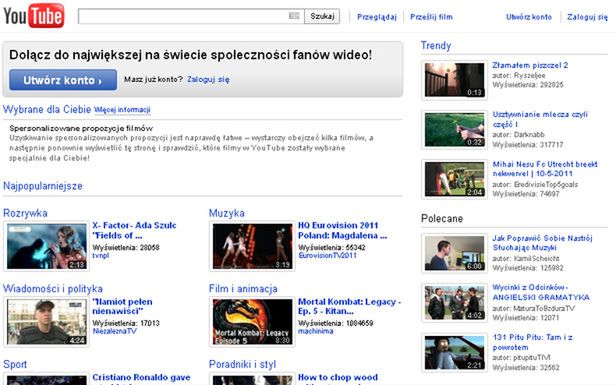Open 131 Pitu Pitu: Tam i z powrotem link

tap(532, 342)
